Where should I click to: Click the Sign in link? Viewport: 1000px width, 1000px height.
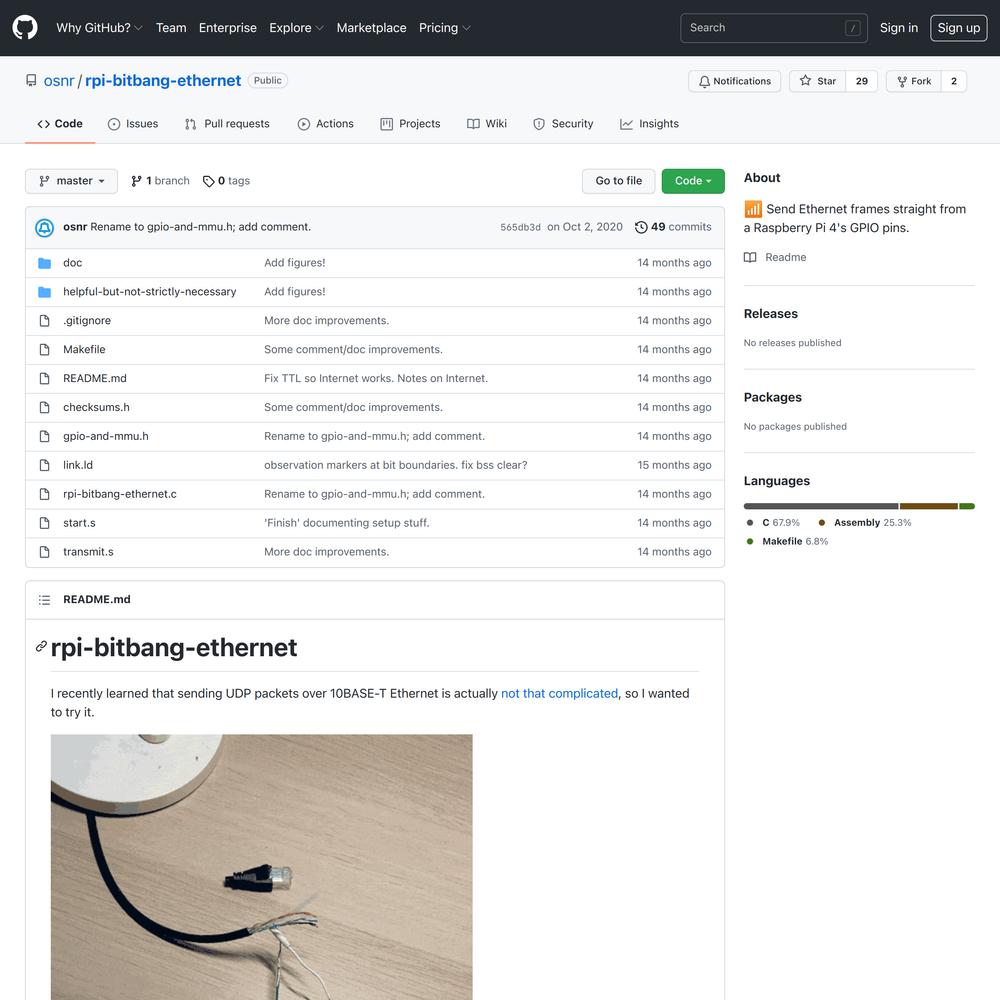point(899,28)
